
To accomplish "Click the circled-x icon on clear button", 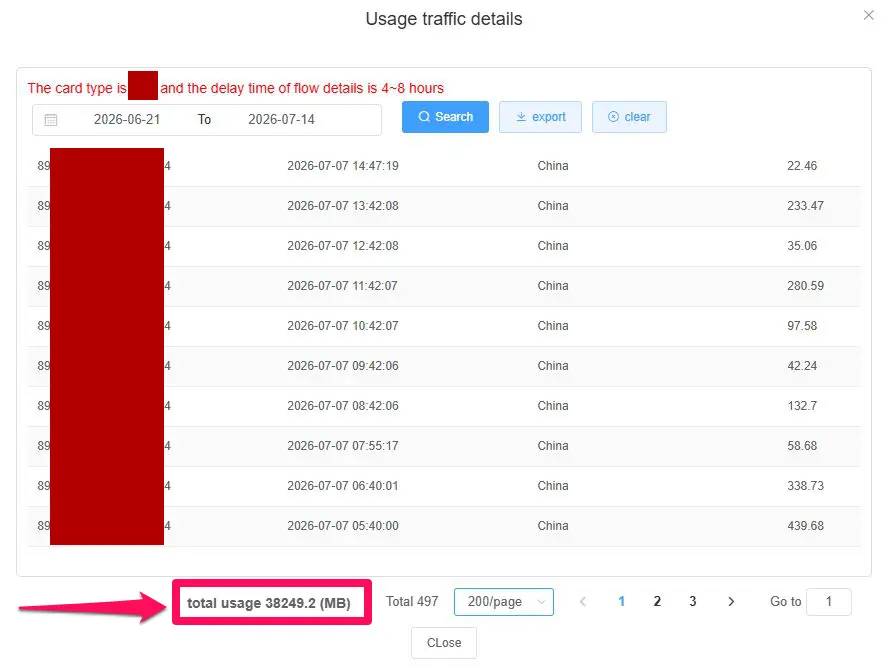I will [x=613, y=117].
